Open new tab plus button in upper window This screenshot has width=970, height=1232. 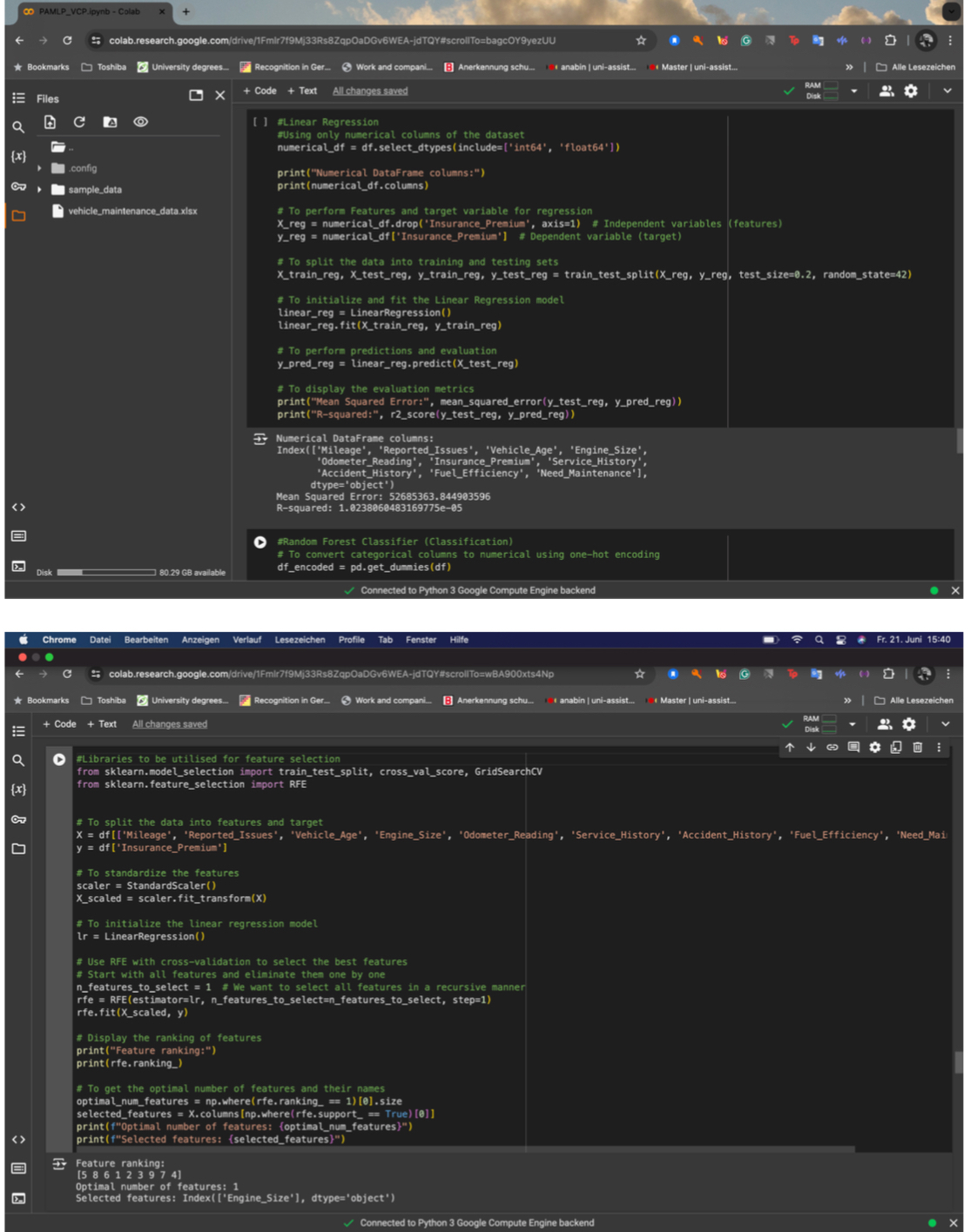point(185,11)
